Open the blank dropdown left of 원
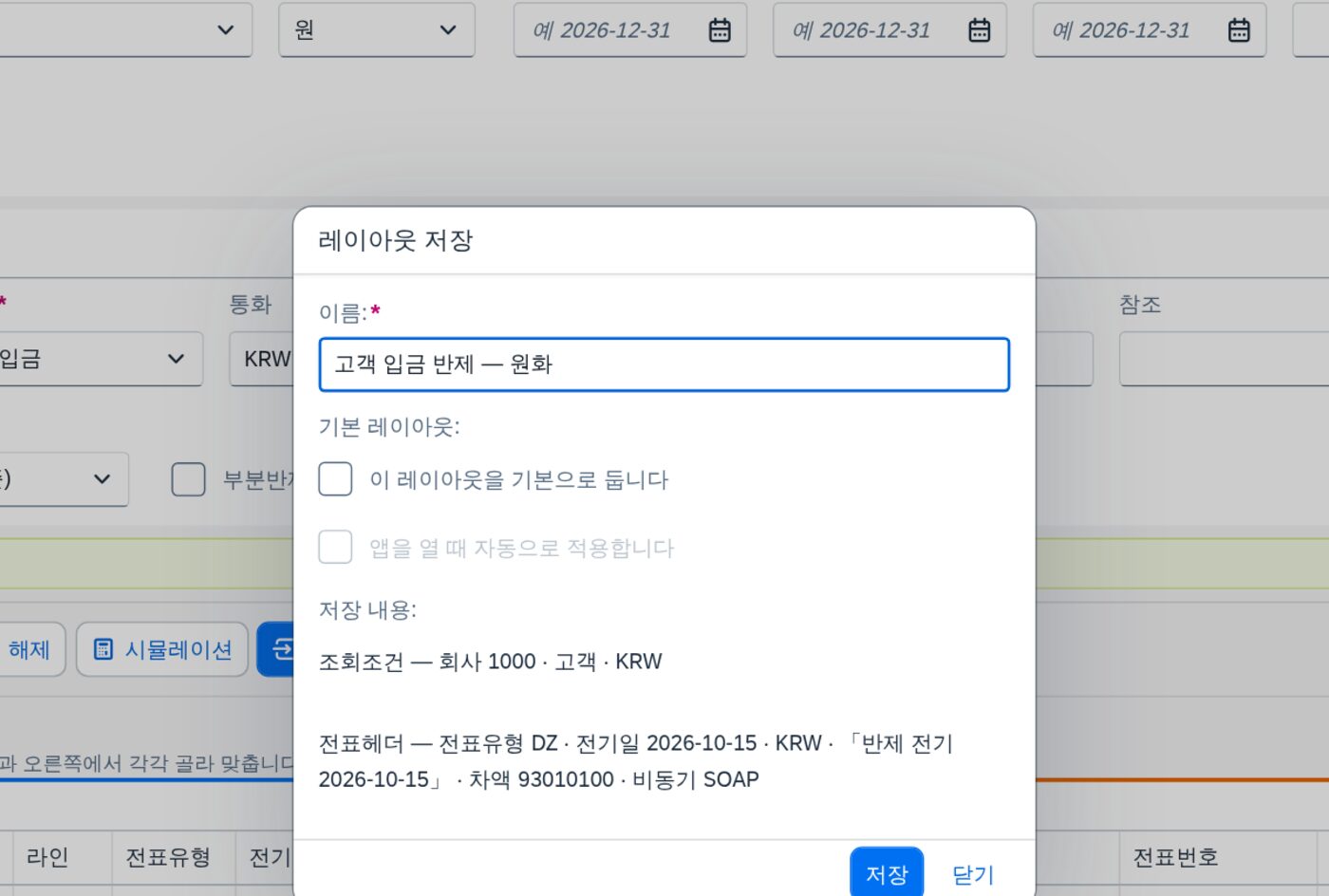 point(124,30)
